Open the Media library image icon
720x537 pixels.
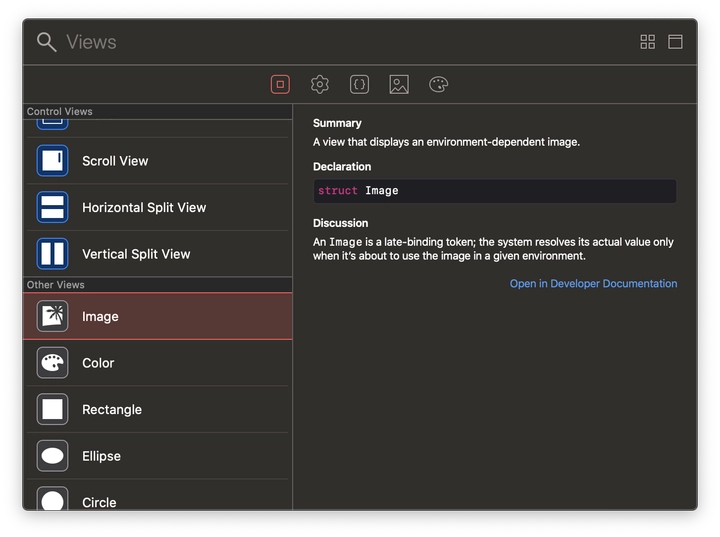[399, 85]
